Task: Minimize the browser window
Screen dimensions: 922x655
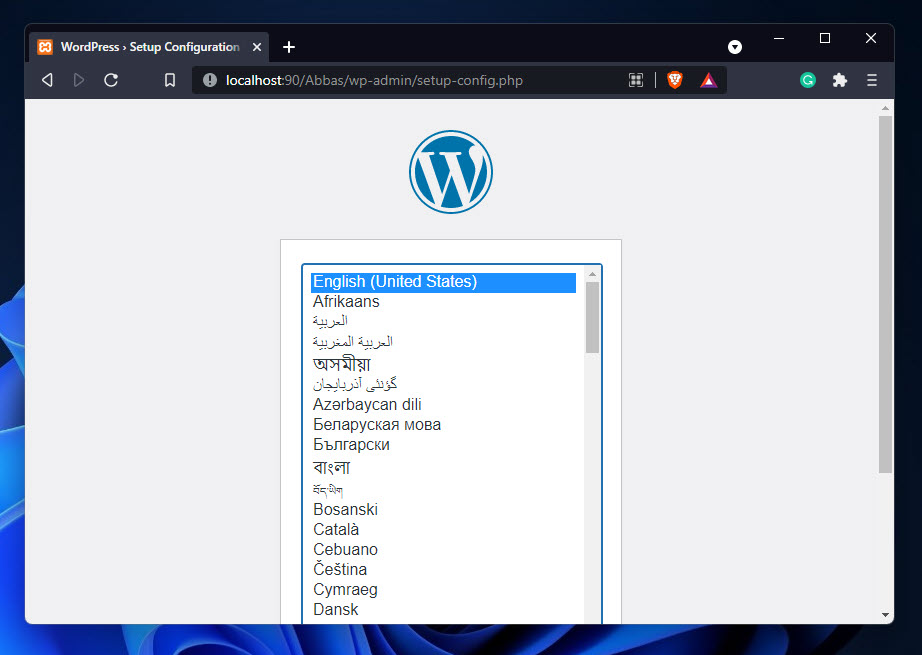Action: (779, 38)
